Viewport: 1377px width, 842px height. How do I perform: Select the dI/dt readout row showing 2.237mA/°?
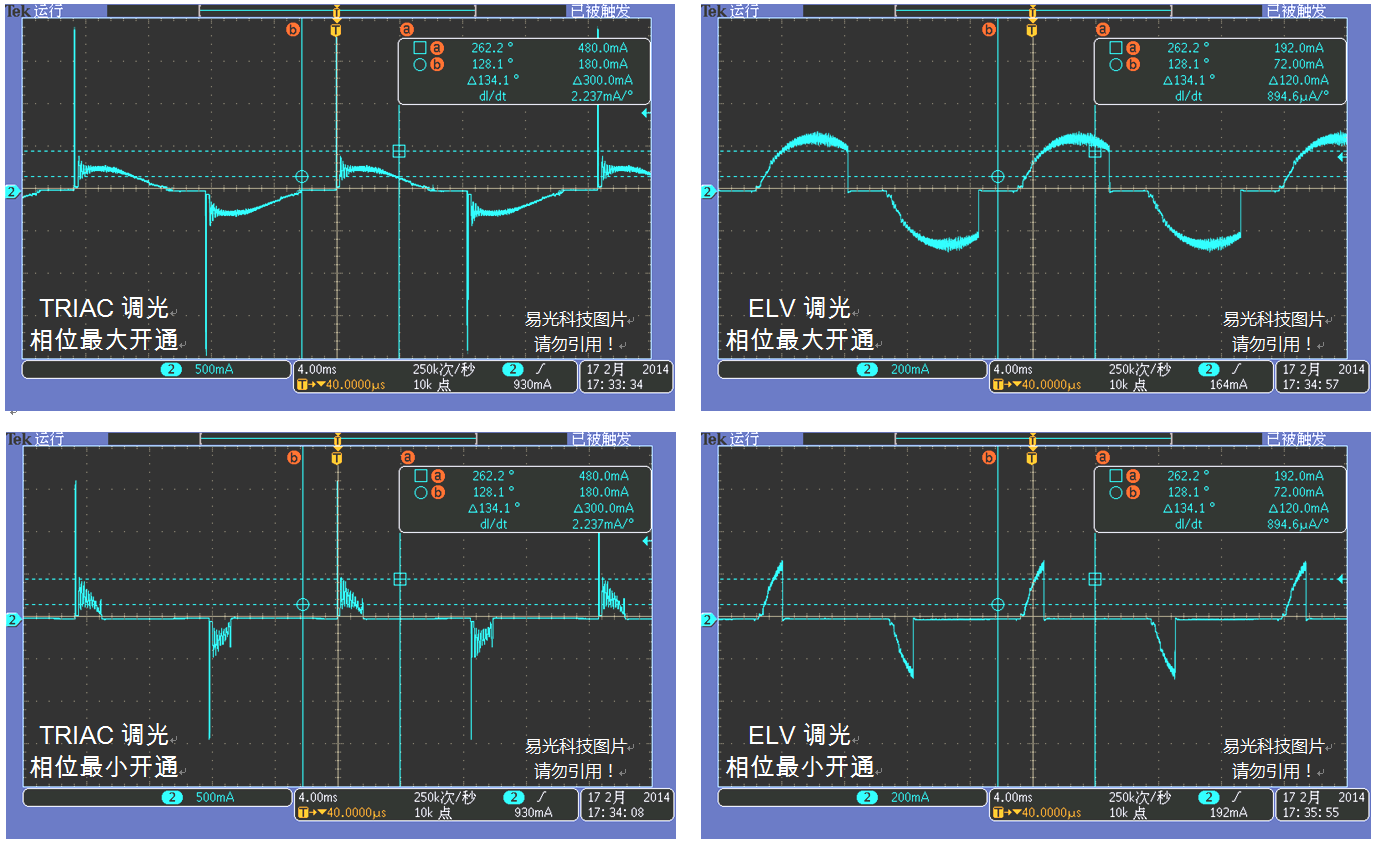550,94
